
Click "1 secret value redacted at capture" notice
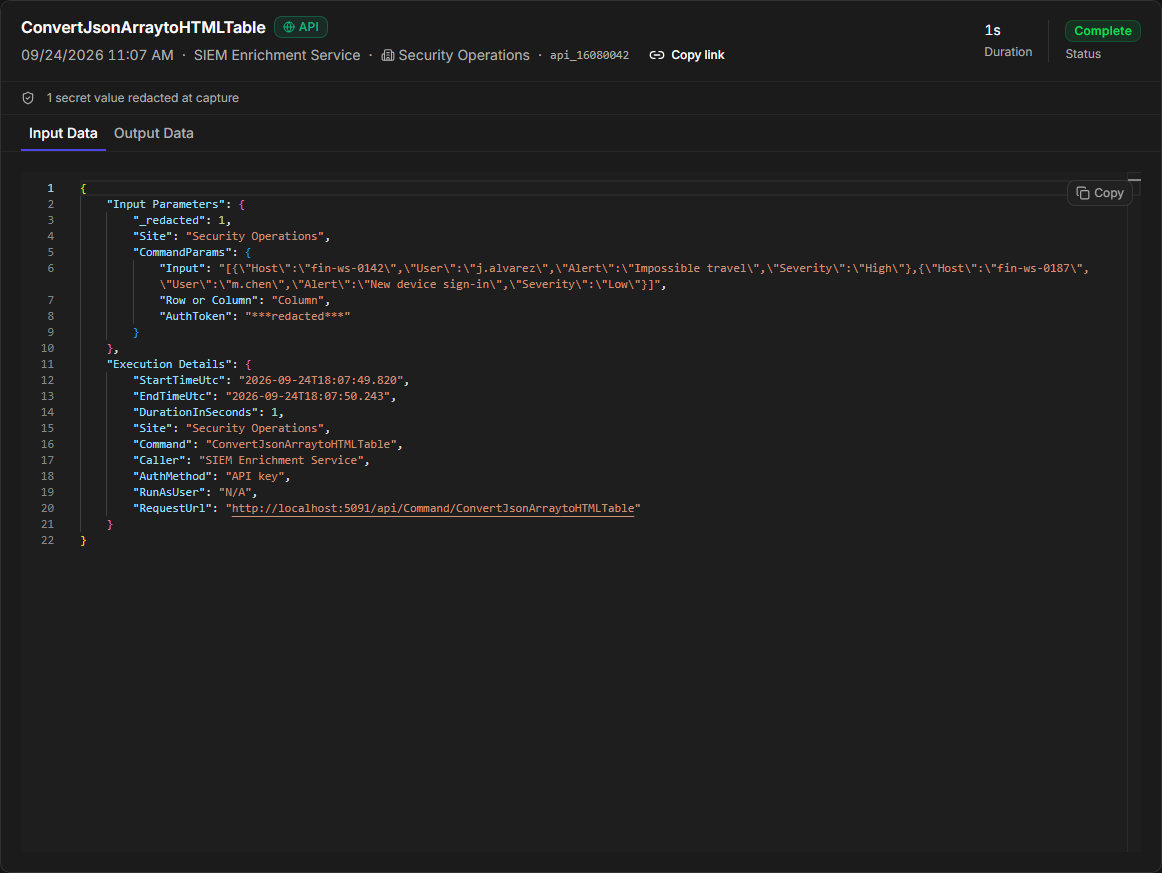coord(142,98)
